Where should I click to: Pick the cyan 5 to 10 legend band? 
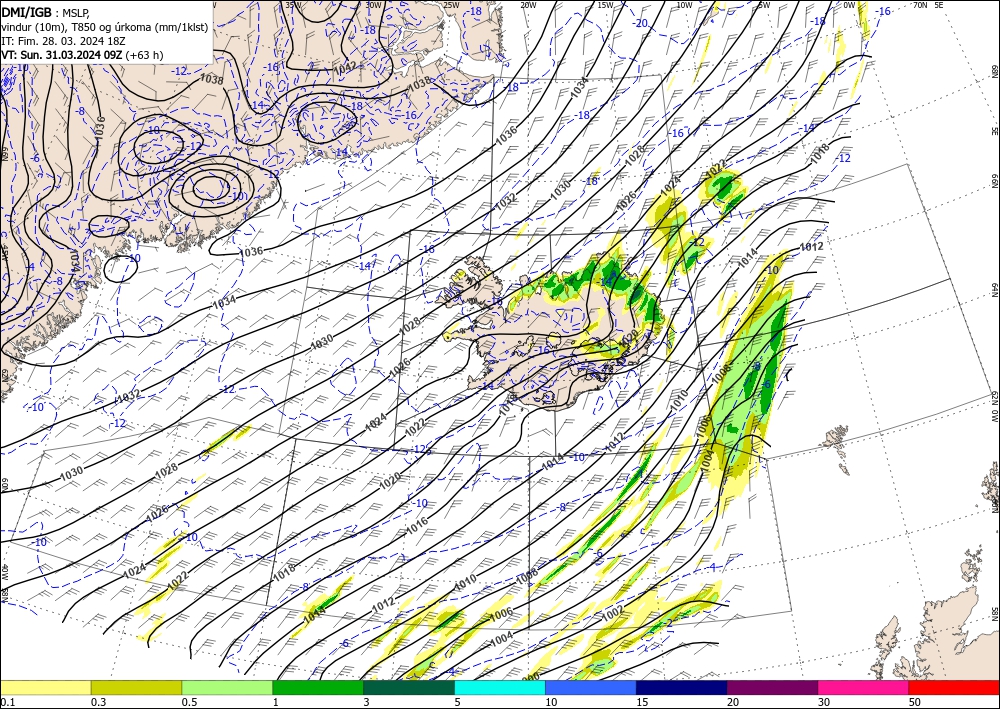[x=500, y=687]
